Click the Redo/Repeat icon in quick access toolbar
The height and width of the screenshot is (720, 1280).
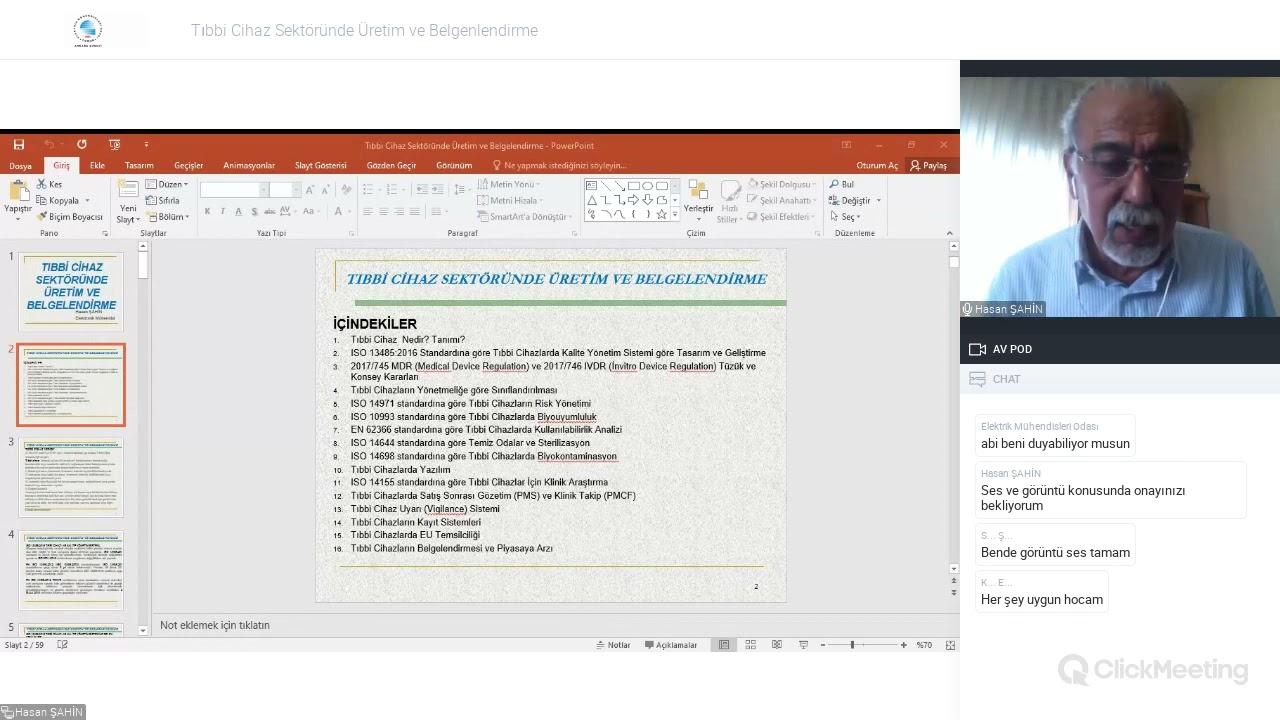pyautogui.click(x=82, y=145)
